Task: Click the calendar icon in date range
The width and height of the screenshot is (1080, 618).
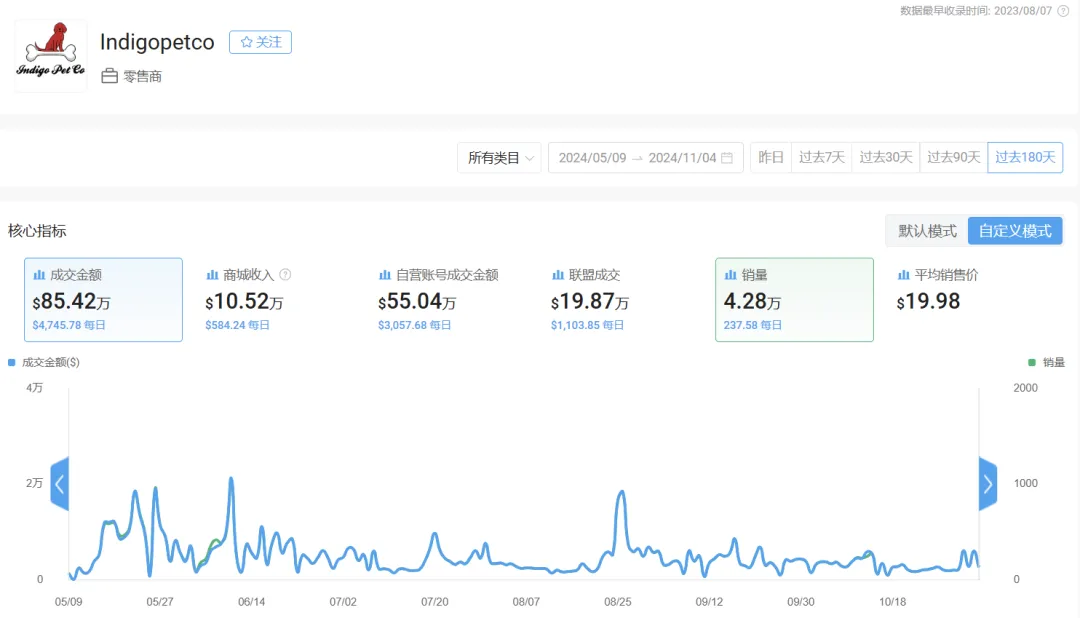Action: point(727,158)
